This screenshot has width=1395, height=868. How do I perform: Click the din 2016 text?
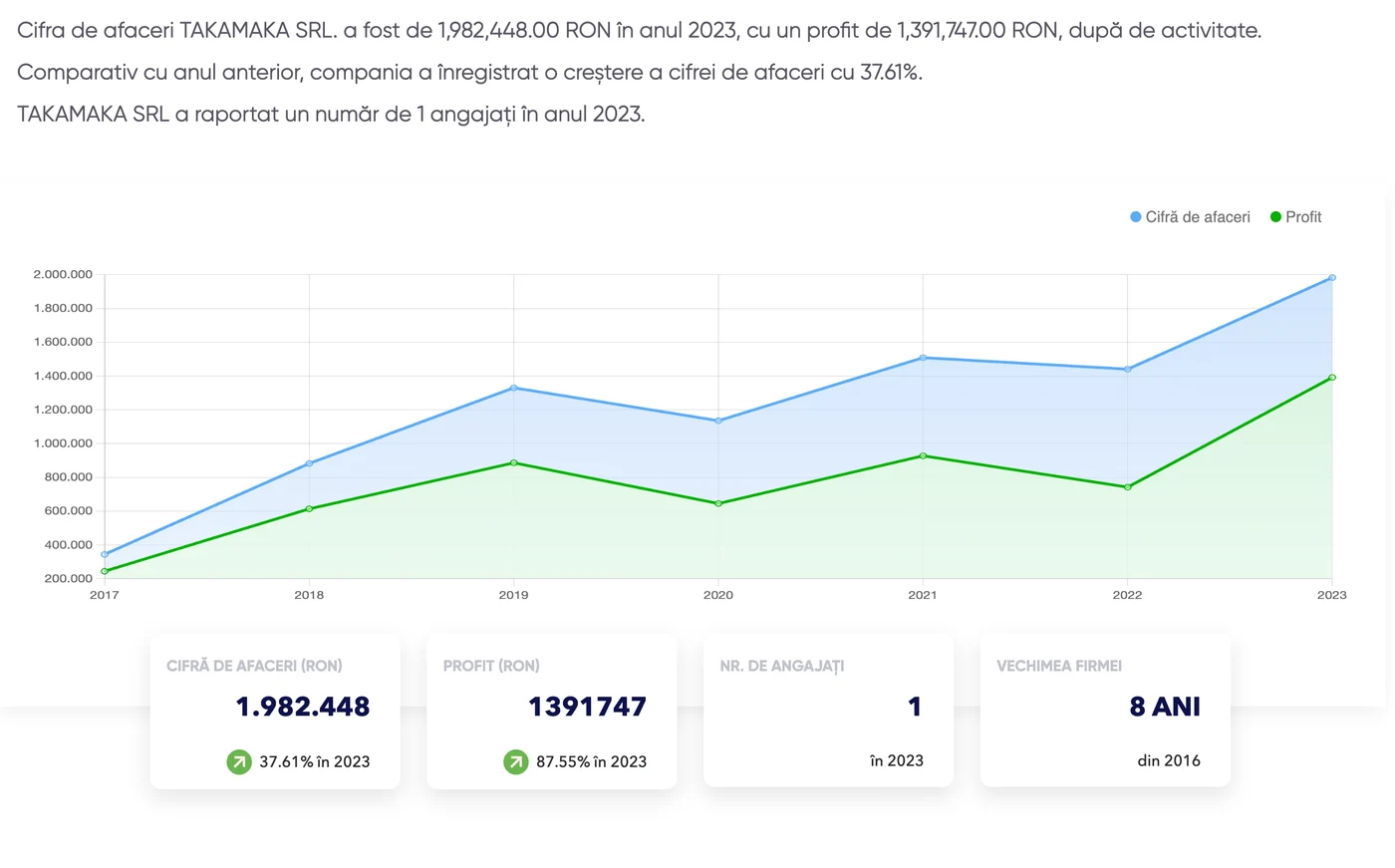click(1169, 760)
